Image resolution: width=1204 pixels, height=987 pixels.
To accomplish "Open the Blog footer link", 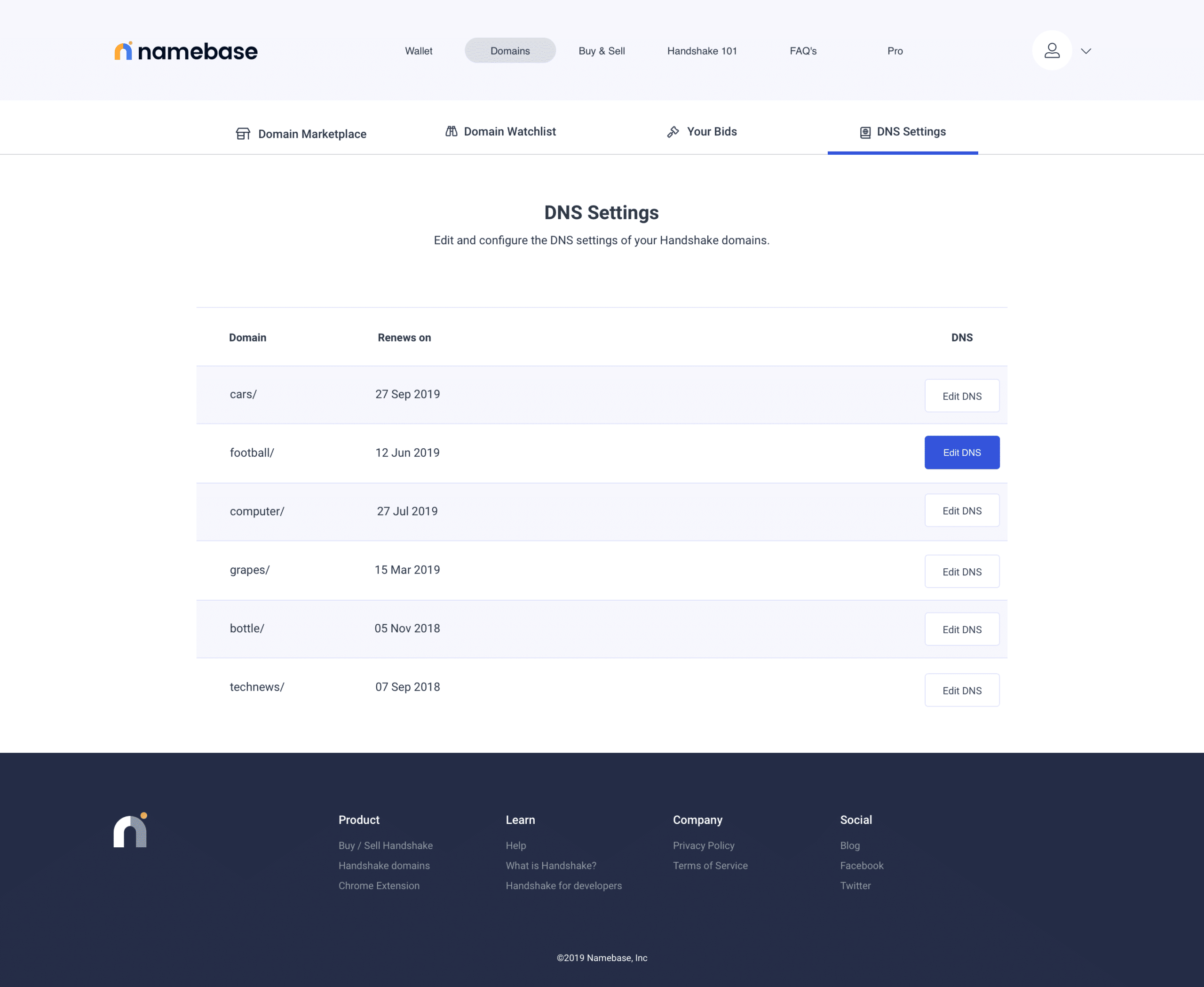I will point(850,845).
